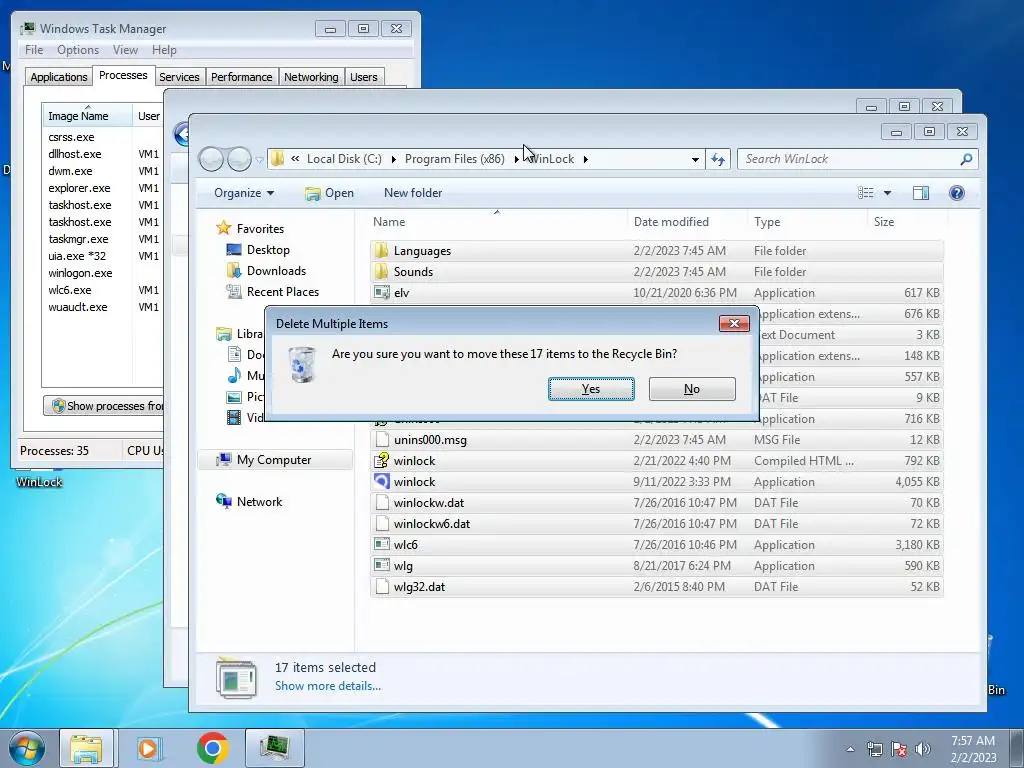Viewport: 1024px width, 768px height.
Task: Expand the view options dropdown arrow
Action: [888, 193]
